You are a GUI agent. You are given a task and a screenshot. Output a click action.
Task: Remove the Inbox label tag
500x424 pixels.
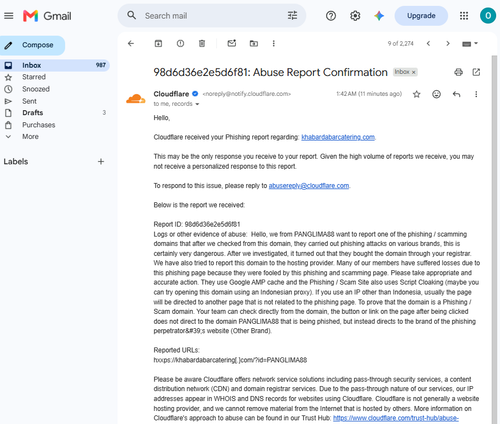pos(414,72)
